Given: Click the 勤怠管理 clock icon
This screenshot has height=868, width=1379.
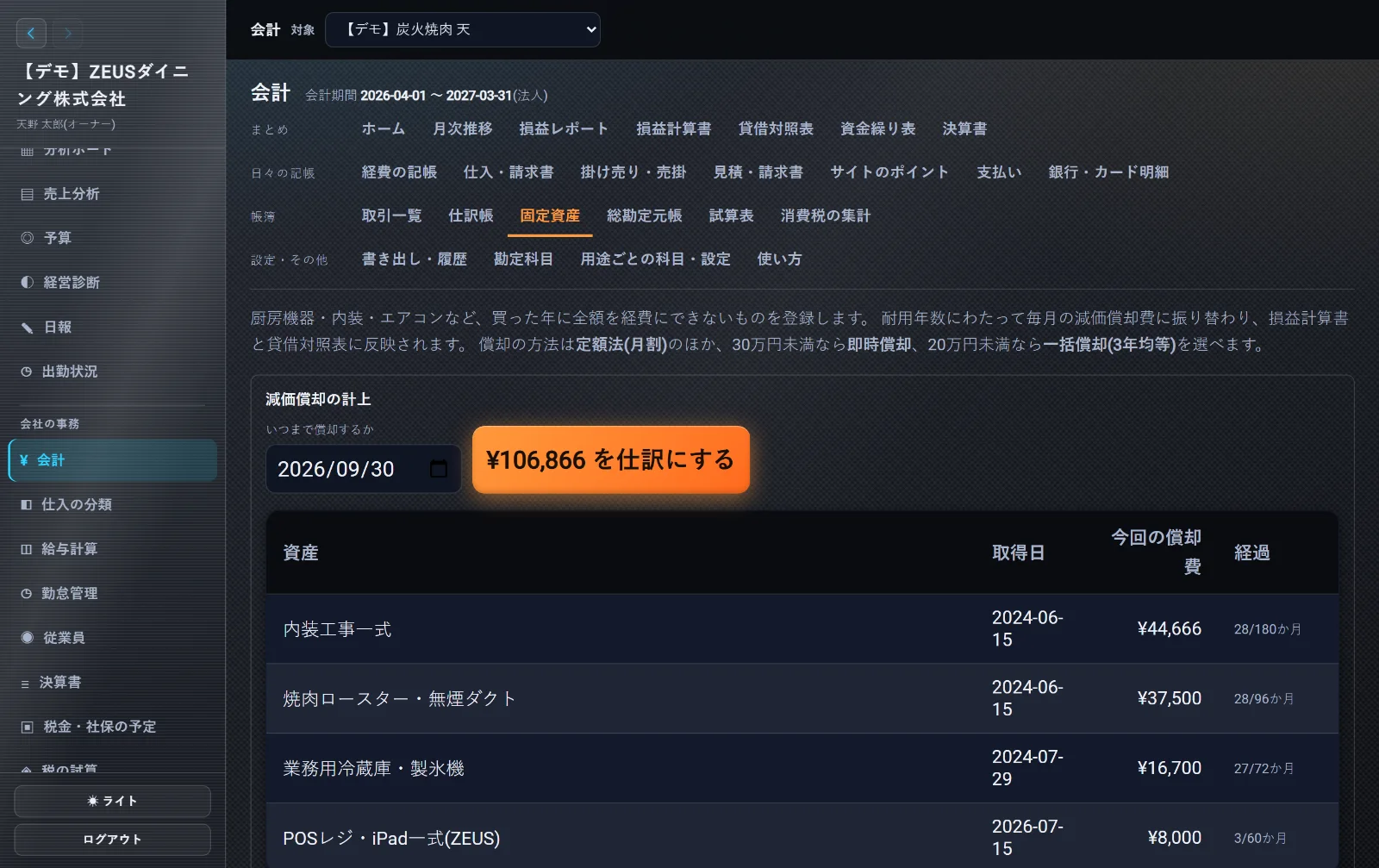Looking at the screenshot, I should [x=27, y=593].
